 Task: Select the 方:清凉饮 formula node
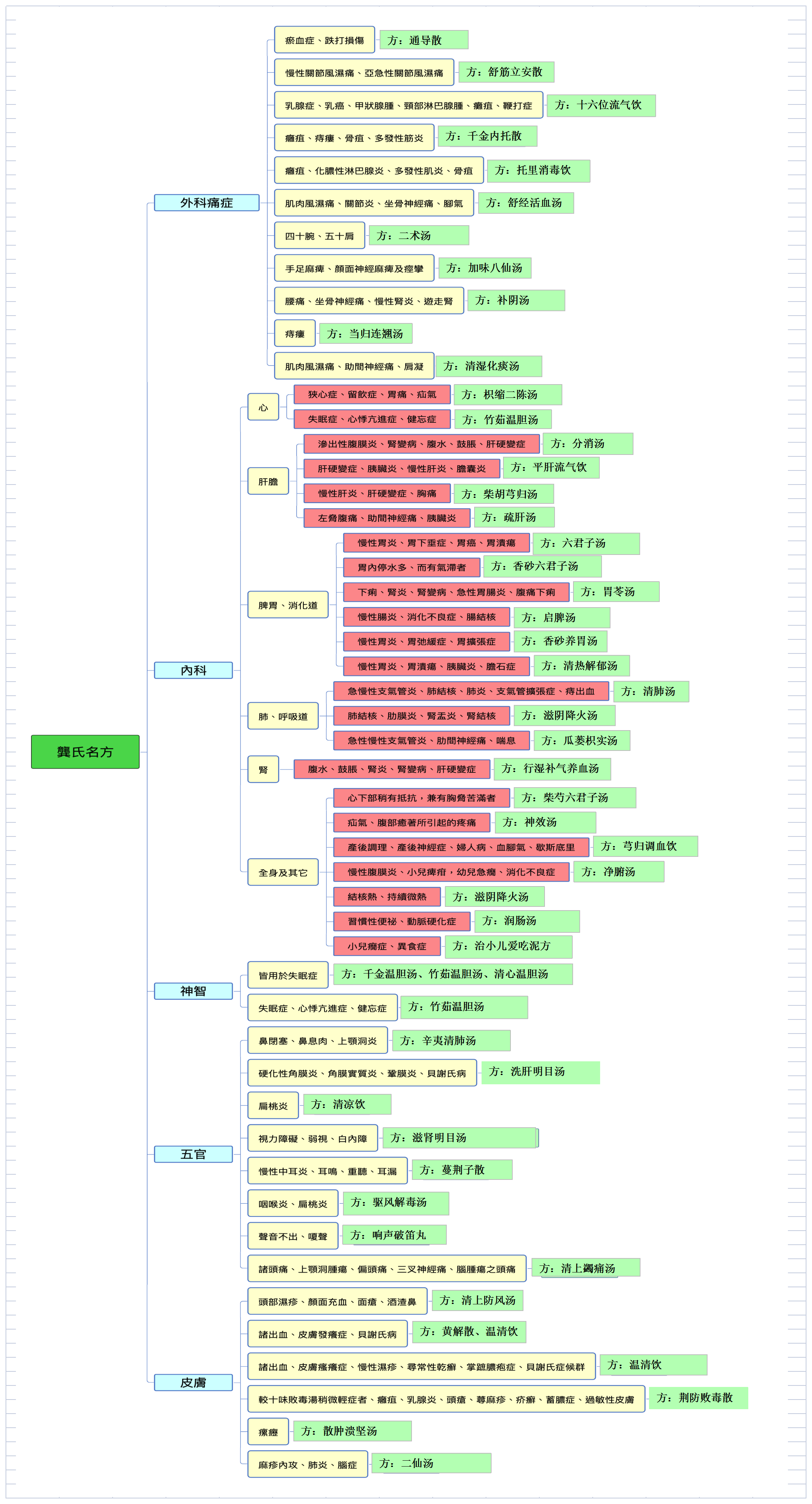(347, 1104)
